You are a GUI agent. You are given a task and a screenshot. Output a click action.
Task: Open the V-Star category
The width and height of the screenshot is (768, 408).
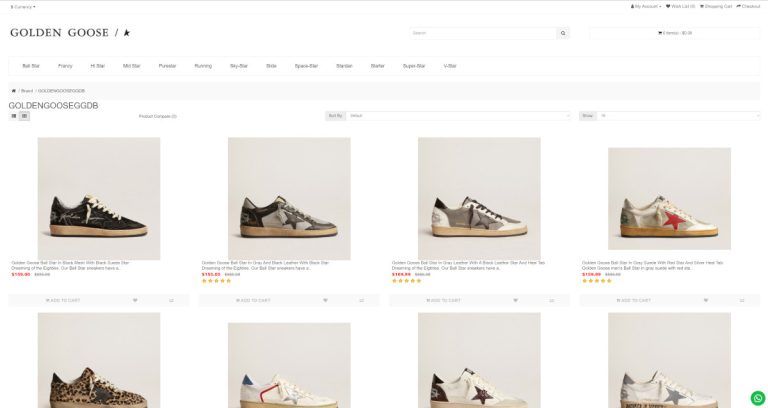pyautogui.click(x=450, y=66)
